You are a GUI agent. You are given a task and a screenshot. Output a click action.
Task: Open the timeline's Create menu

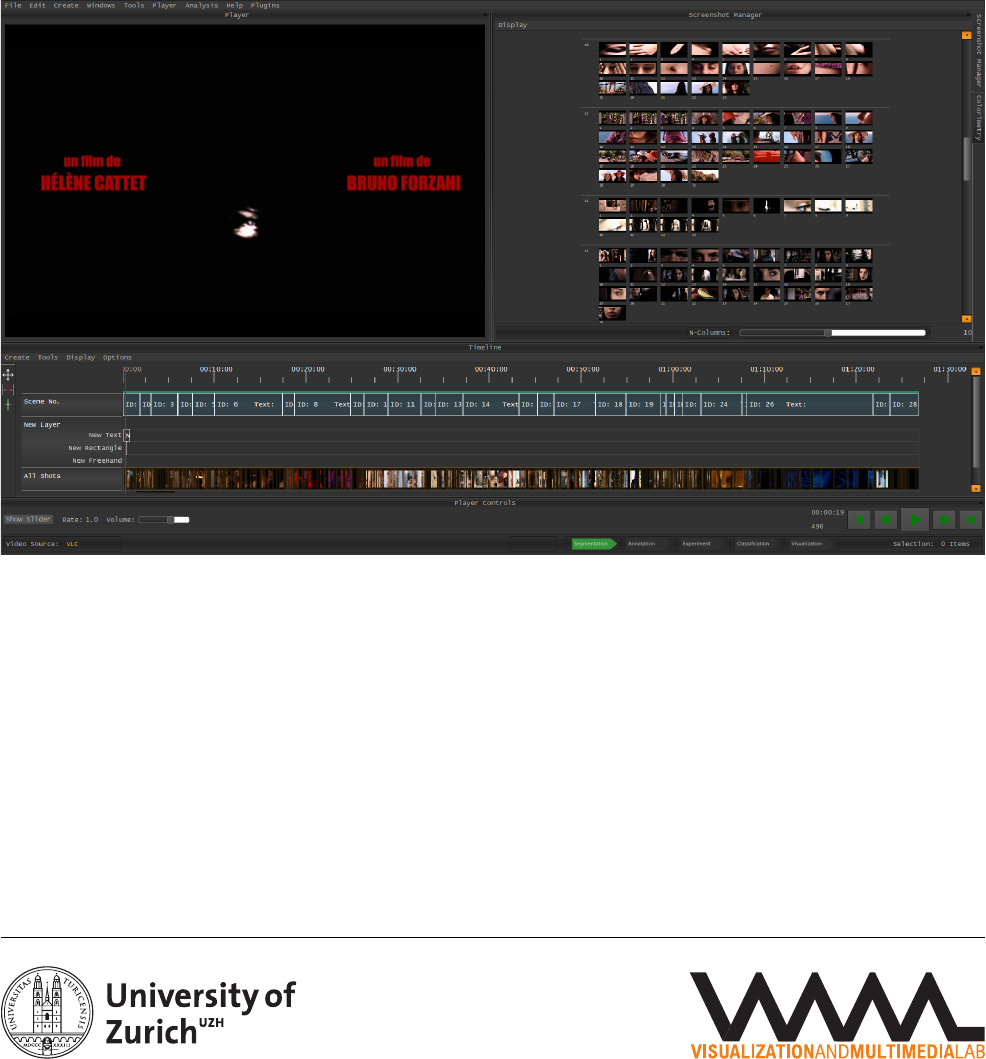click(17, 357)
